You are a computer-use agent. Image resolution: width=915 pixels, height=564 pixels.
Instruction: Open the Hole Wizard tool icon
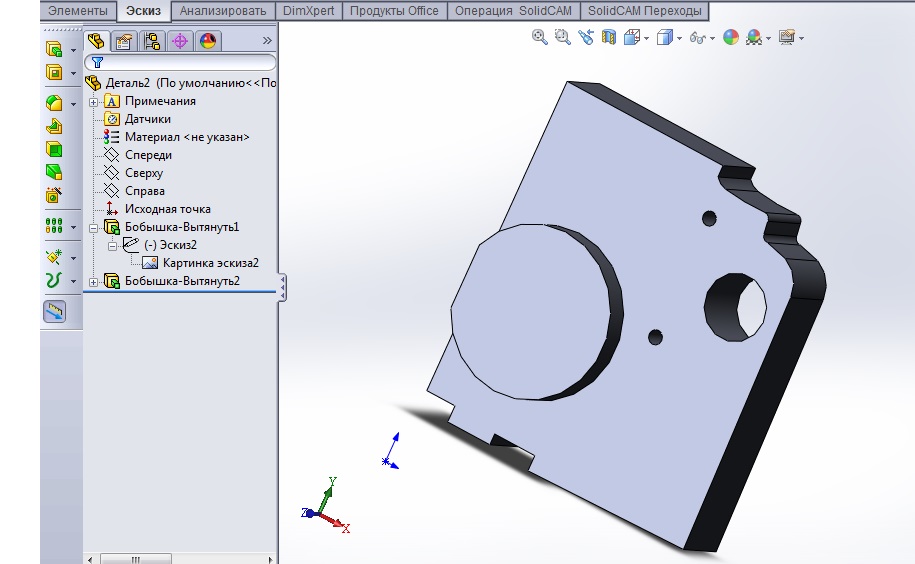pyautogui.click(x=54, y=194)
